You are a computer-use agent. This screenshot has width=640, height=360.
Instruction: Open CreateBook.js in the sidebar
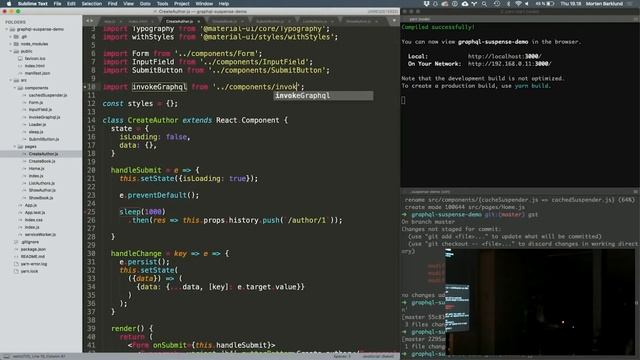pyautogui.click(x=42, y=161)
